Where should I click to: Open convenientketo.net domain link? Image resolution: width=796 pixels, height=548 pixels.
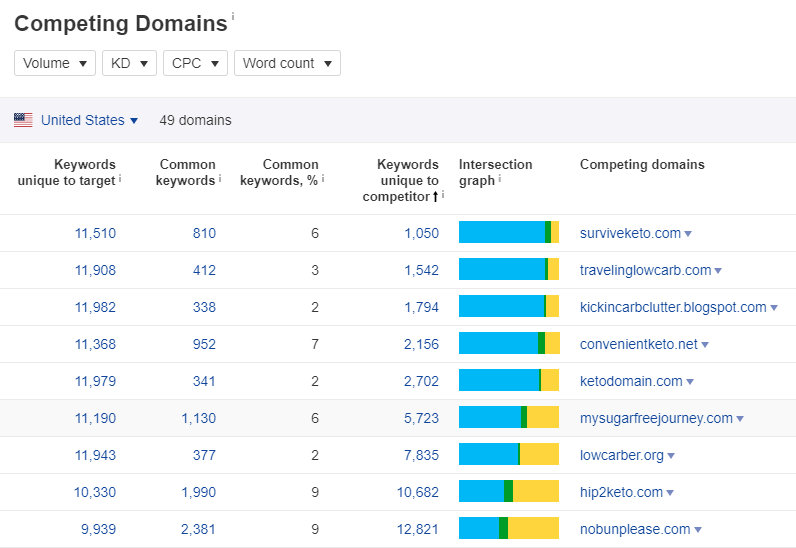click(x=639, y=344)
